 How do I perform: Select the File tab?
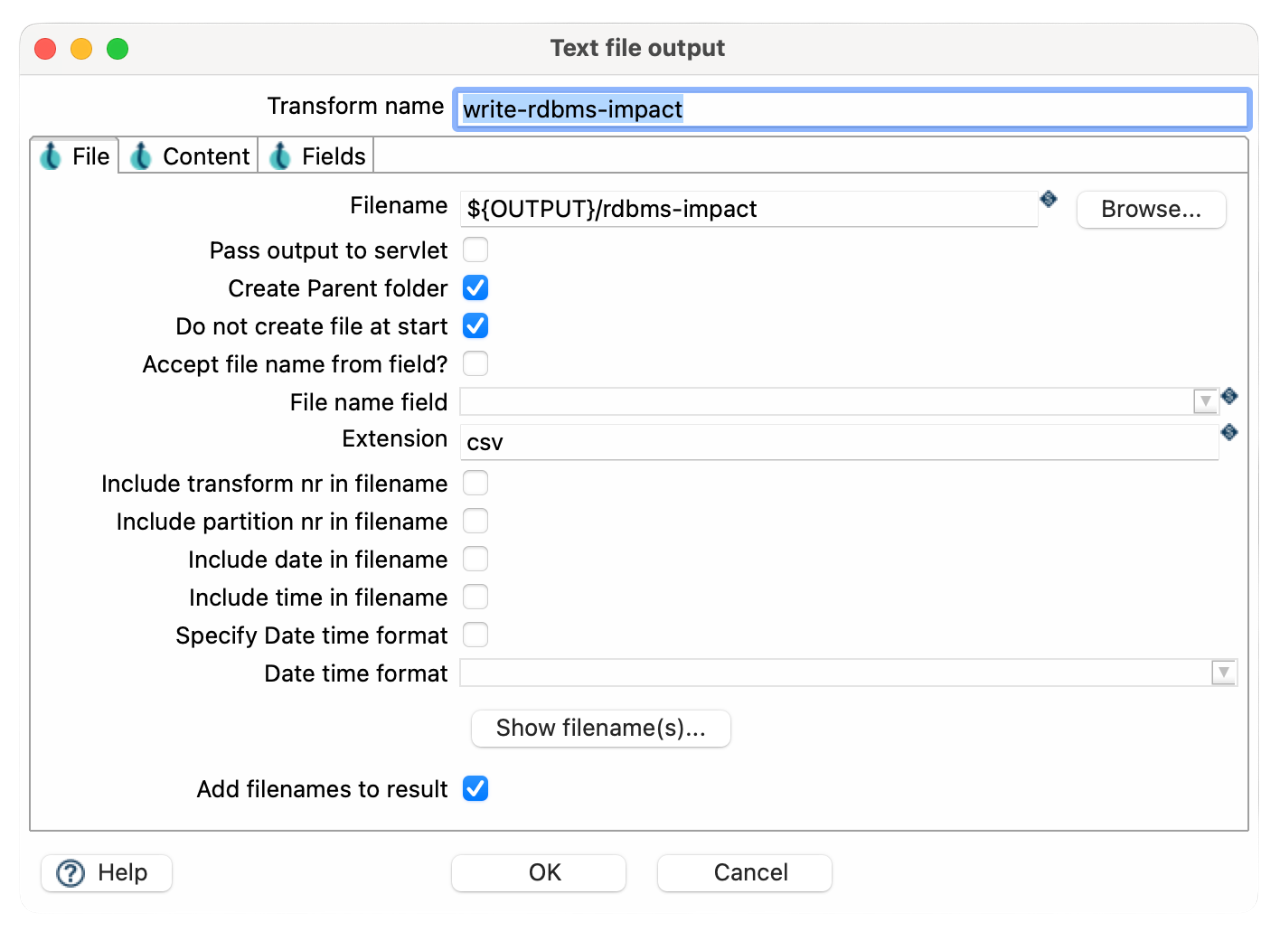point(76,156)
